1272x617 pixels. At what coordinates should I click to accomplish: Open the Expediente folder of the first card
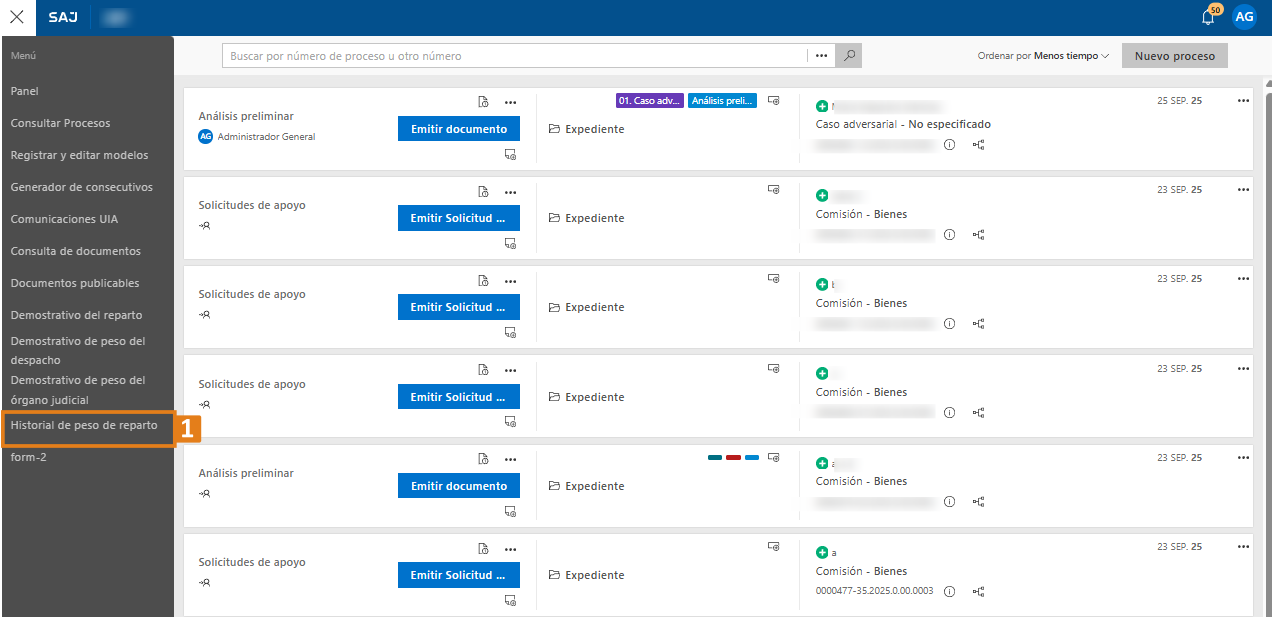coord(586,129)
